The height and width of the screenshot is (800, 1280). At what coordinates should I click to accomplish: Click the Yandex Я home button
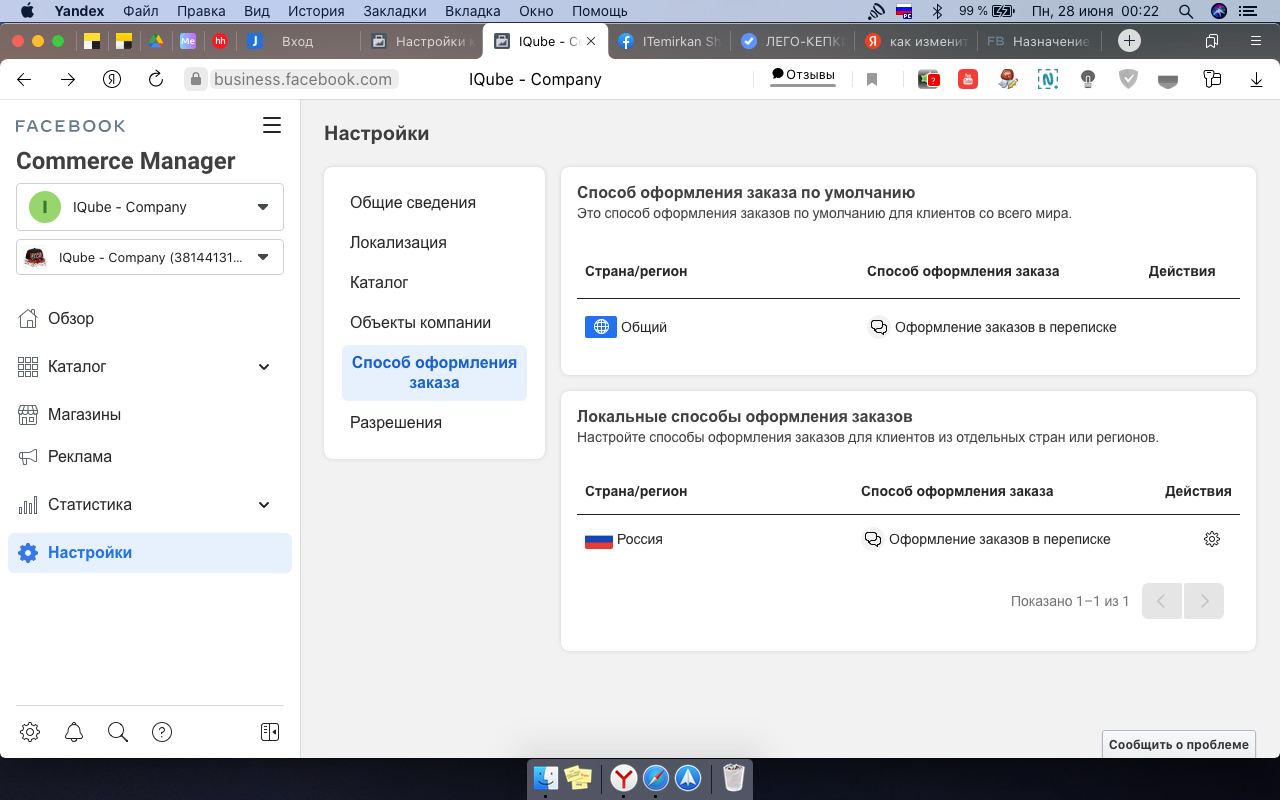pyautogui.click(x=112, y=79)
